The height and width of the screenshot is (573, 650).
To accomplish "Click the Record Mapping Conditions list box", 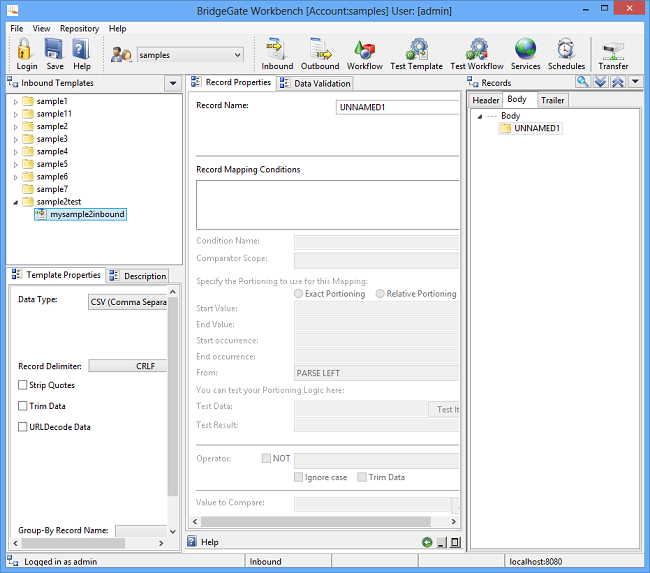I will click(x=327, y=205).
